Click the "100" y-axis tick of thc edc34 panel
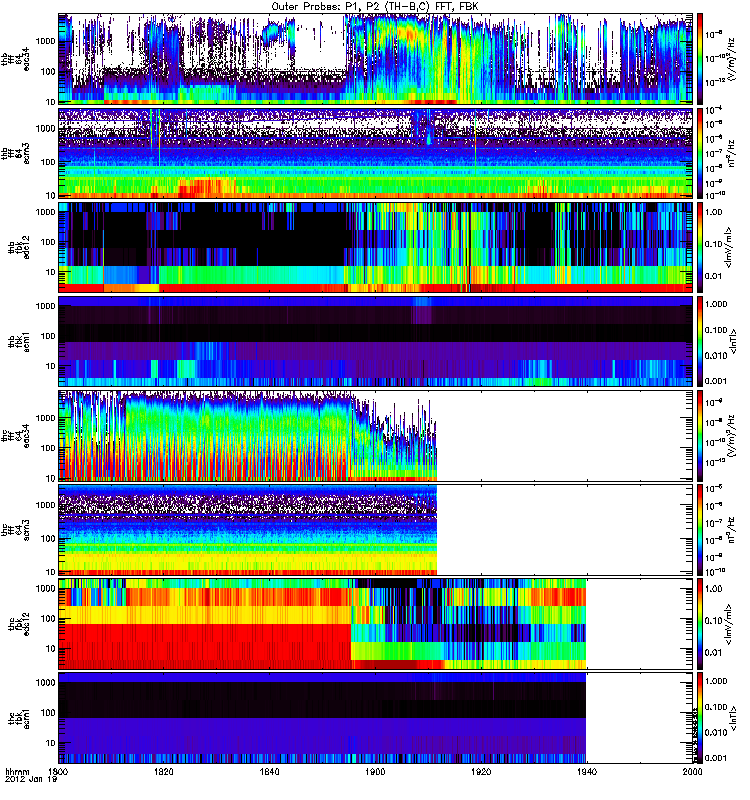This screenshot has width=750, height=800. [x=48, y=448]
